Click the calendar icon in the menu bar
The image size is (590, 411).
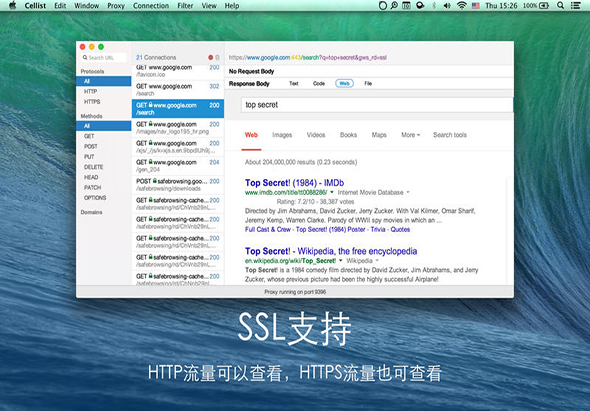[x=406, y=6]
